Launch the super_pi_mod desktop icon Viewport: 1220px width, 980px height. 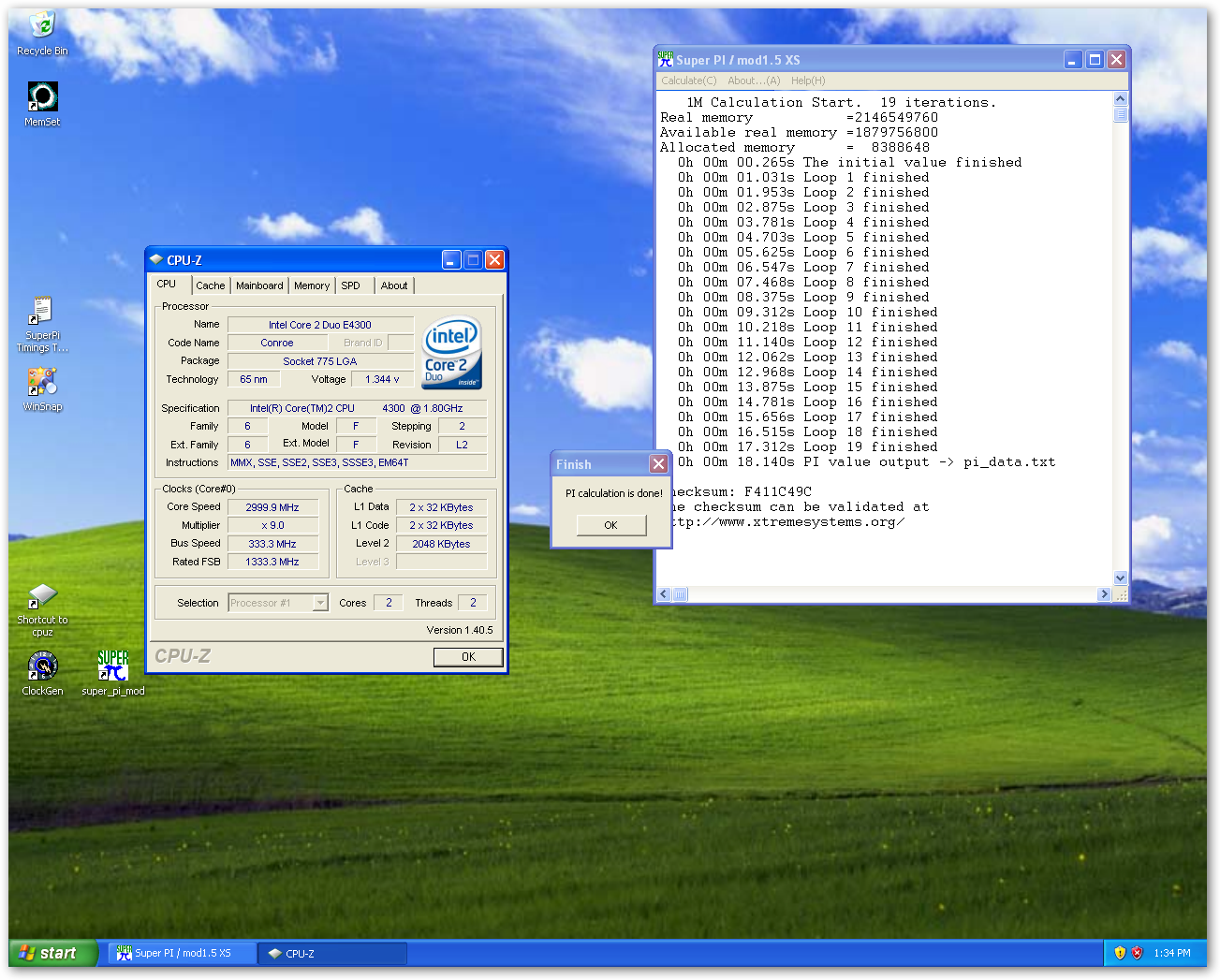click(113, 673)
